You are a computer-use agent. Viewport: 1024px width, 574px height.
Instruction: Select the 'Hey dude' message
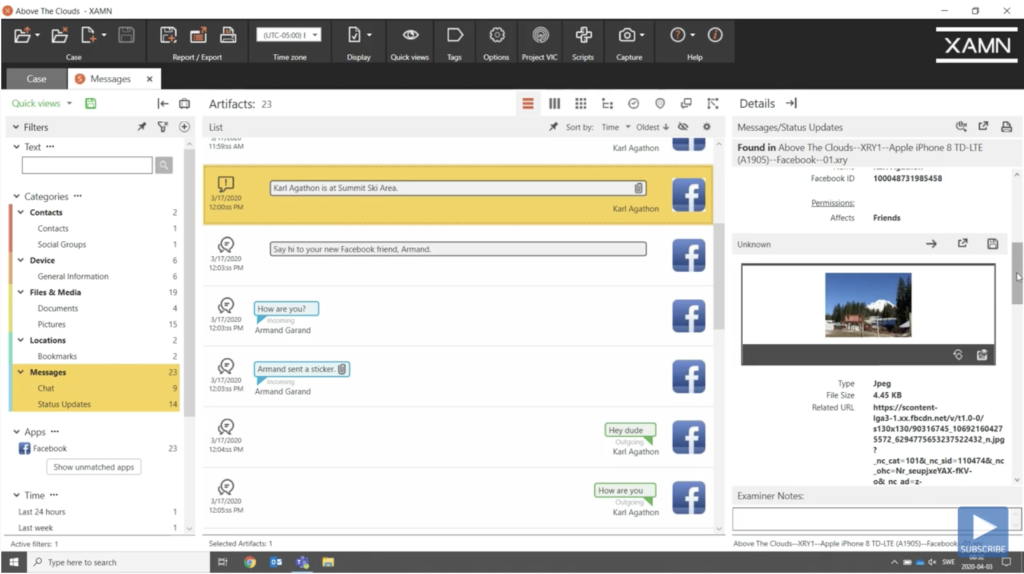tap(630, 430)
